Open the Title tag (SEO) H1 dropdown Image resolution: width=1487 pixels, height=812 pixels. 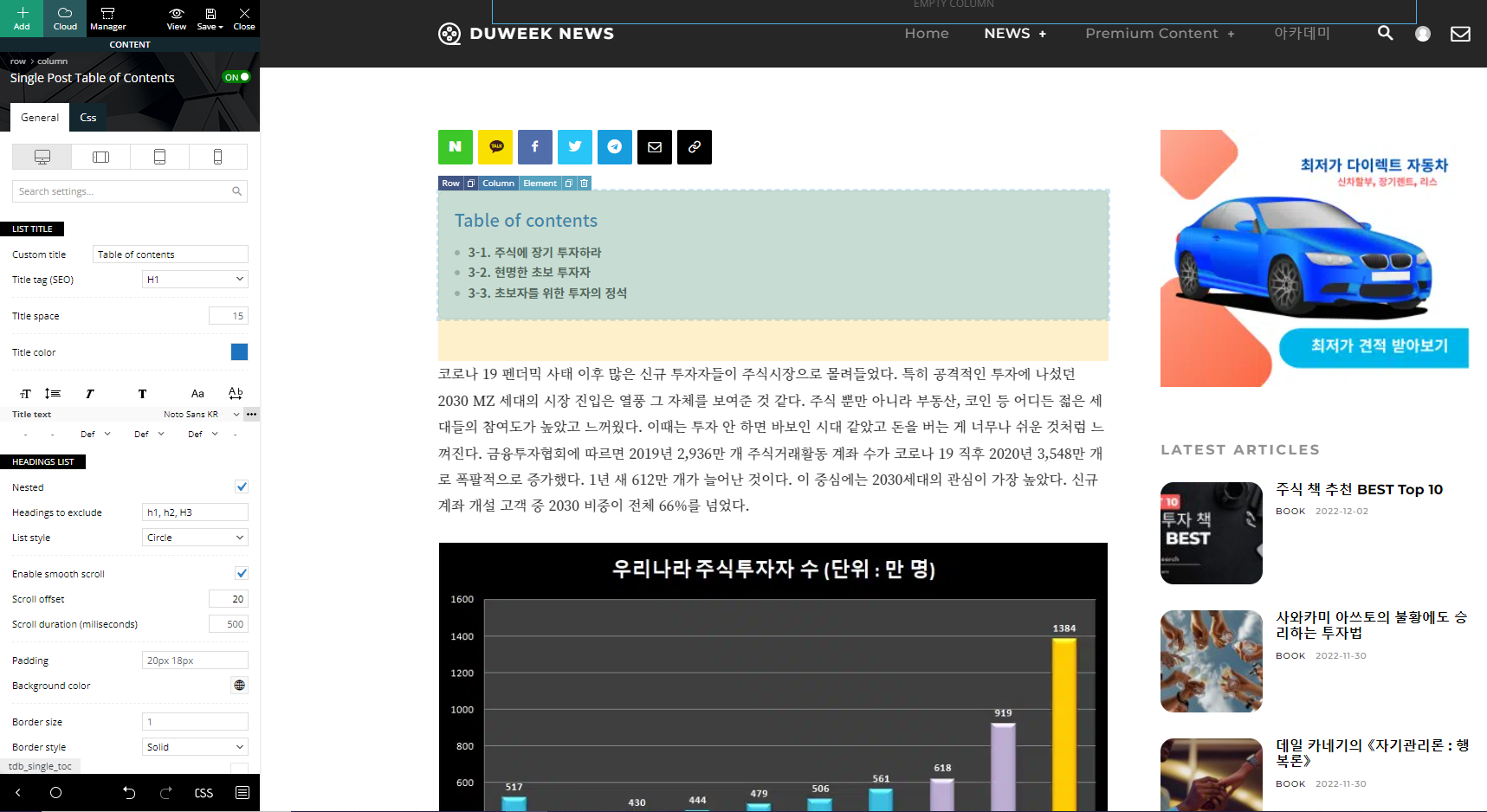[195, 280]
